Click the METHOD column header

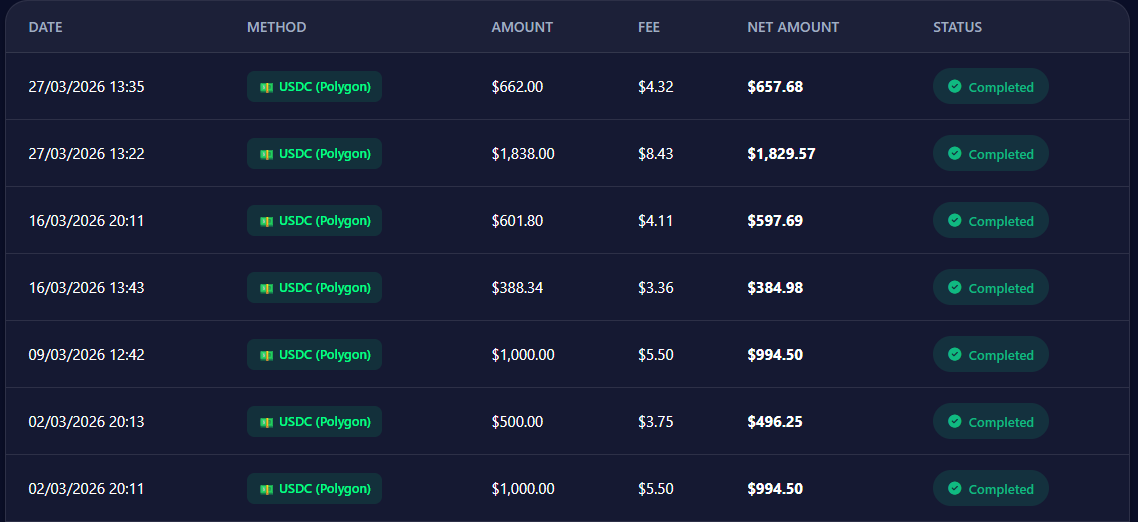coord(276,27)
